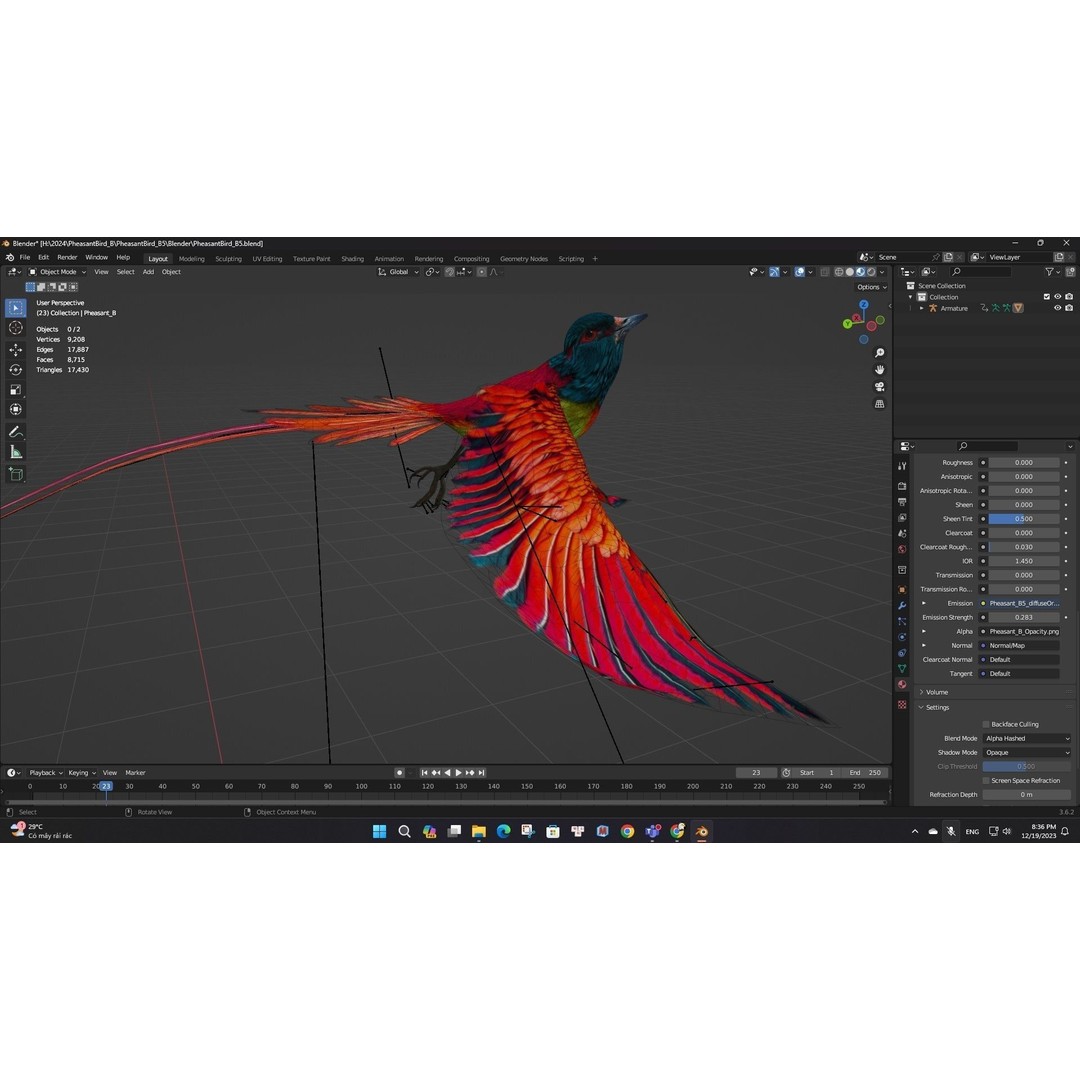Open the Modifier properties wrench tab

coord(902,605)
